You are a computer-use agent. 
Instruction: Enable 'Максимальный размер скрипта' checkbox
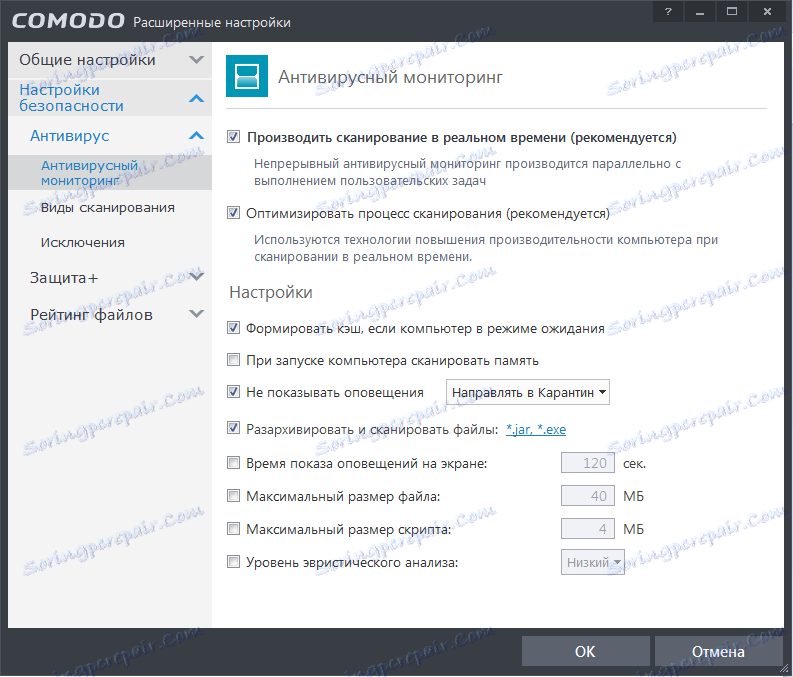click(233, 529)
